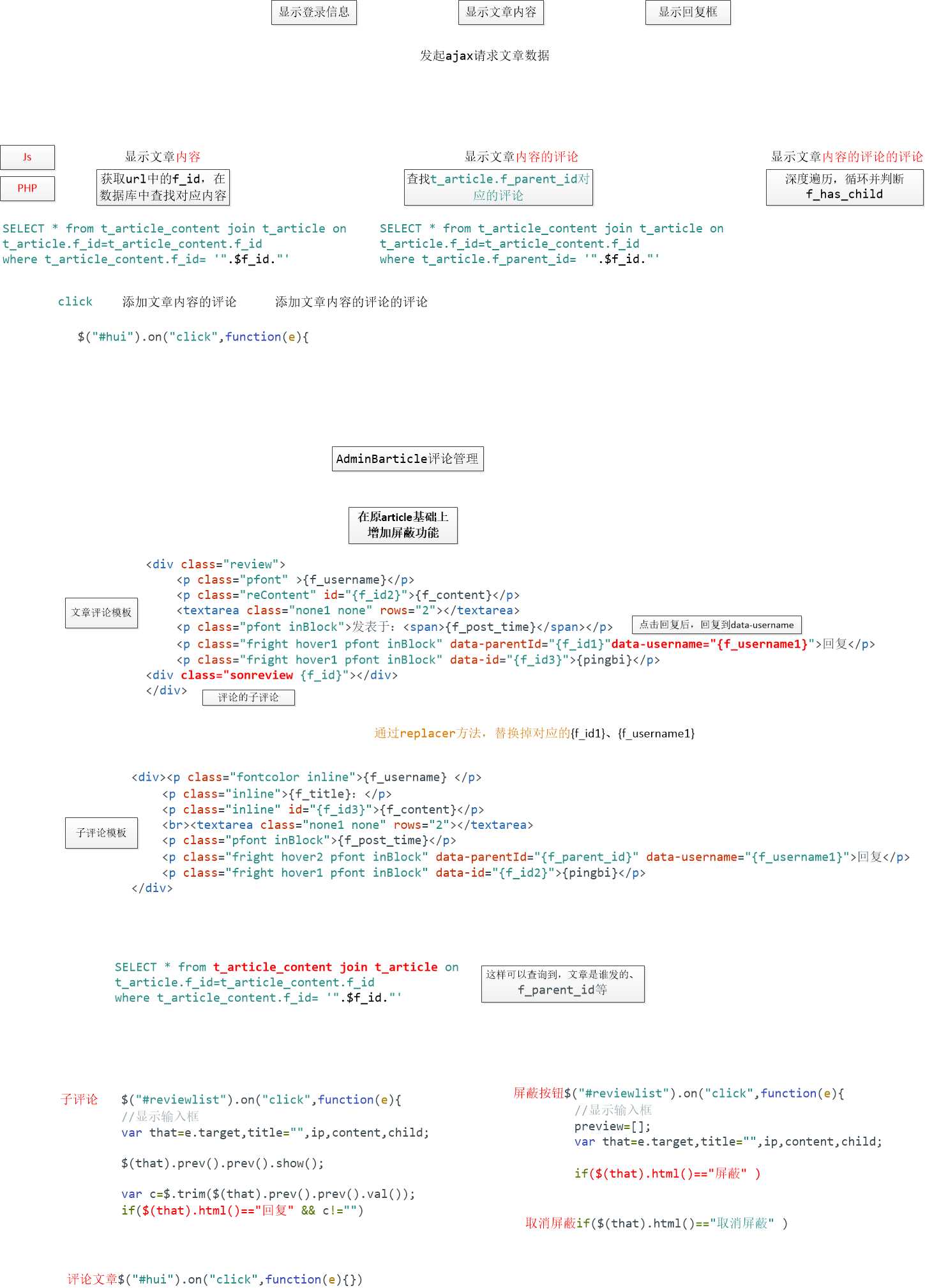Select the class="reContent" code line
Image resolution: width=925 pixels, height=1288 pixels.
[348, 595]
